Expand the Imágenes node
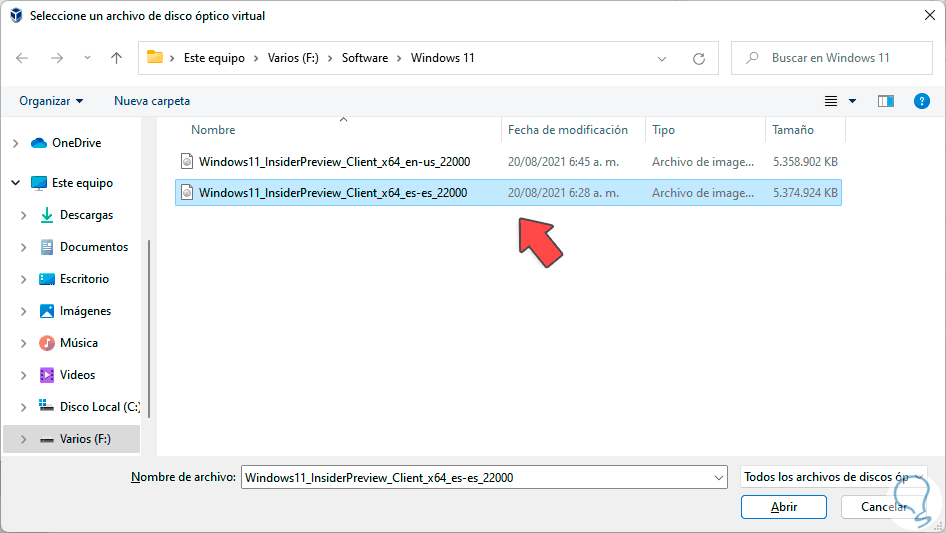 (x=24, y=311)
